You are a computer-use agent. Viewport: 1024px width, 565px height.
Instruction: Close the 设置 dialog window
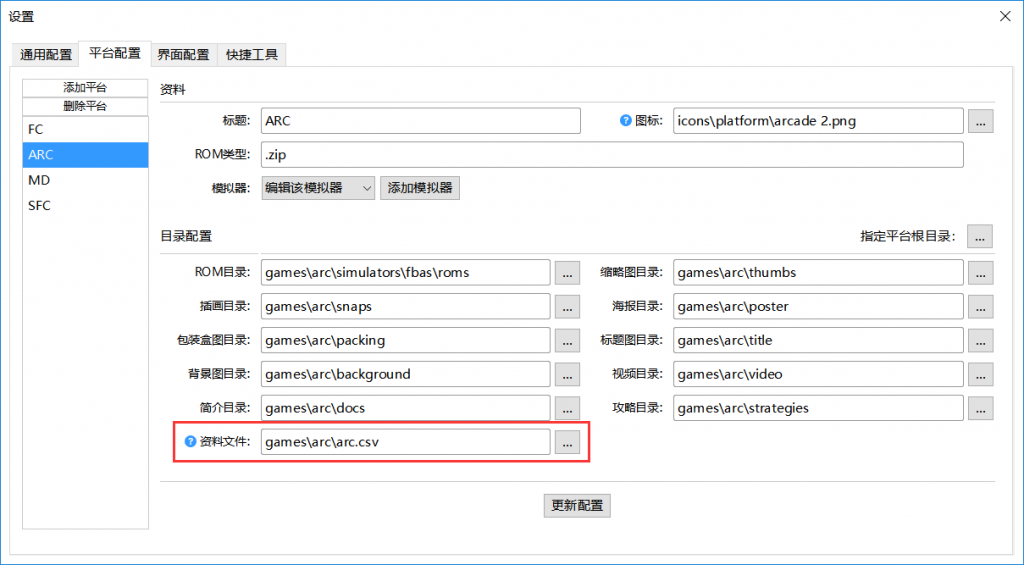point(1004,15)
